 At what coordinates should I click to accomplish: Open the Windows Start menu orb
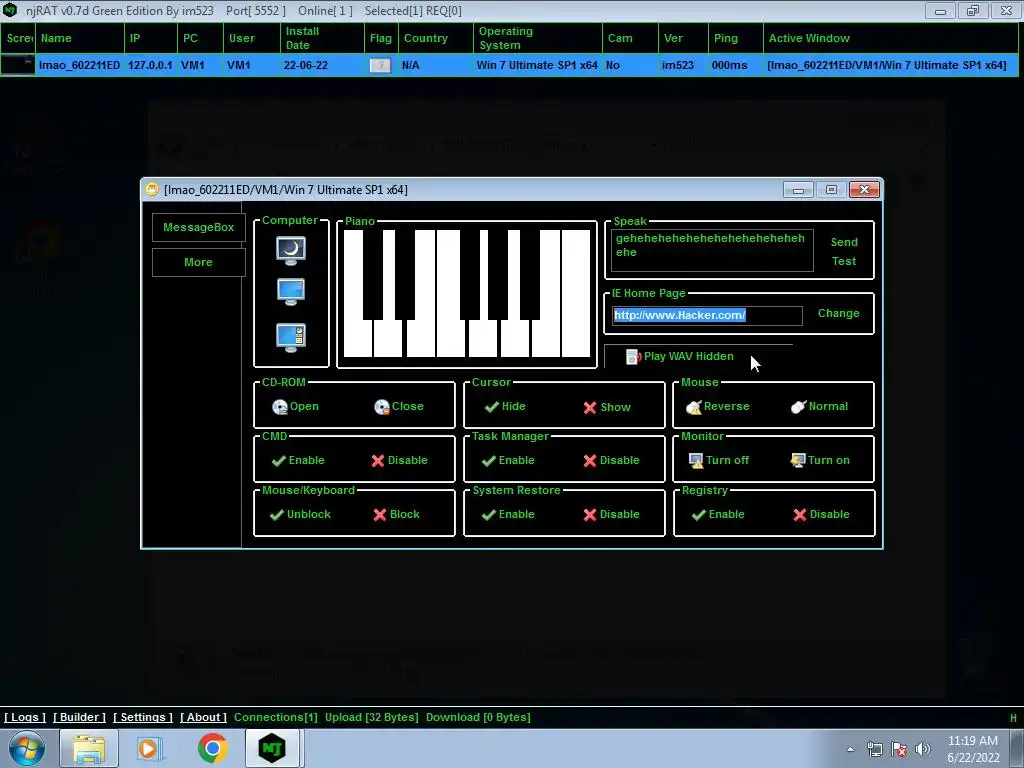point(26,748)
